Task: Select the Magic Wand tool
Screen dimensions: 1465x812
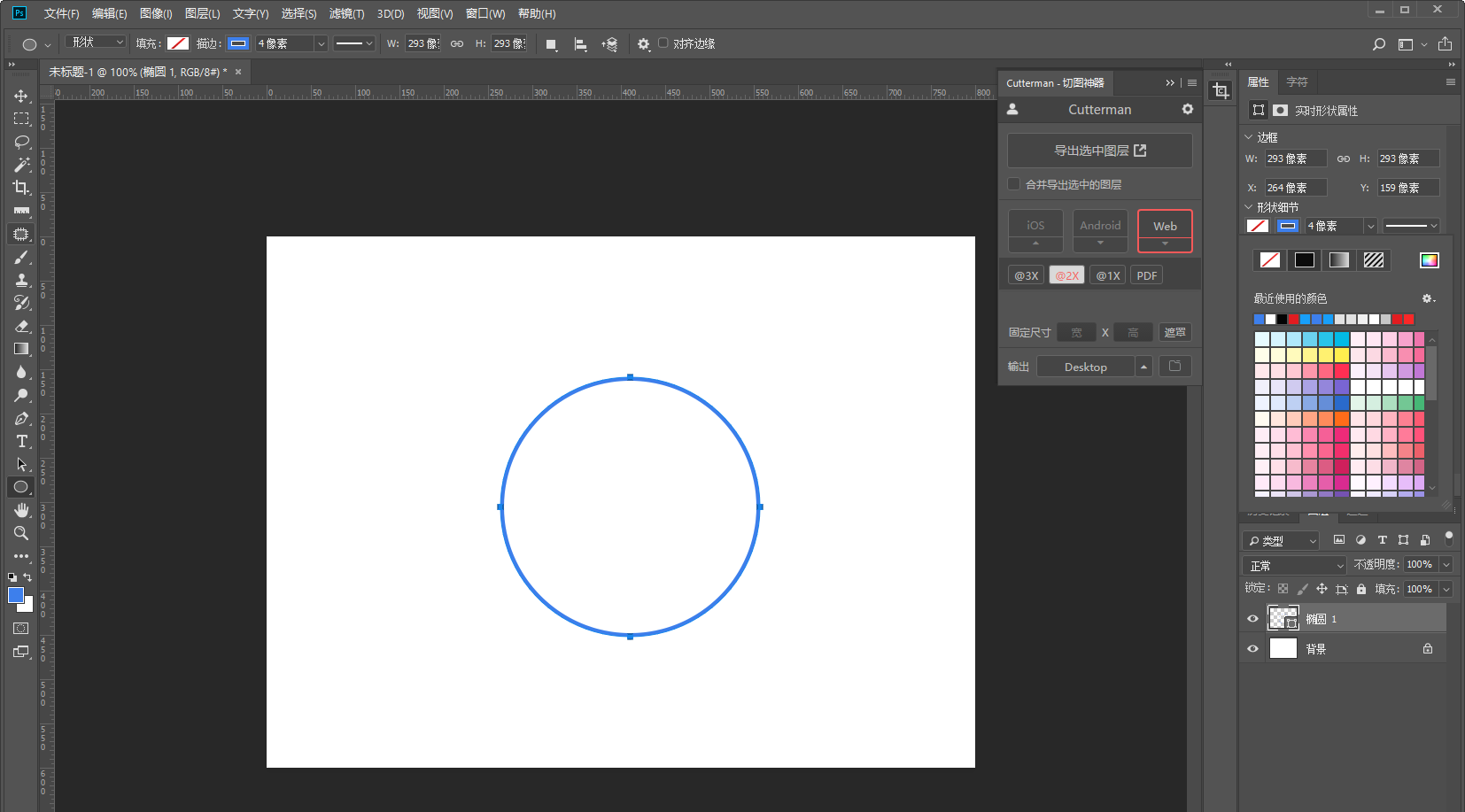Action: click(21, 165)
